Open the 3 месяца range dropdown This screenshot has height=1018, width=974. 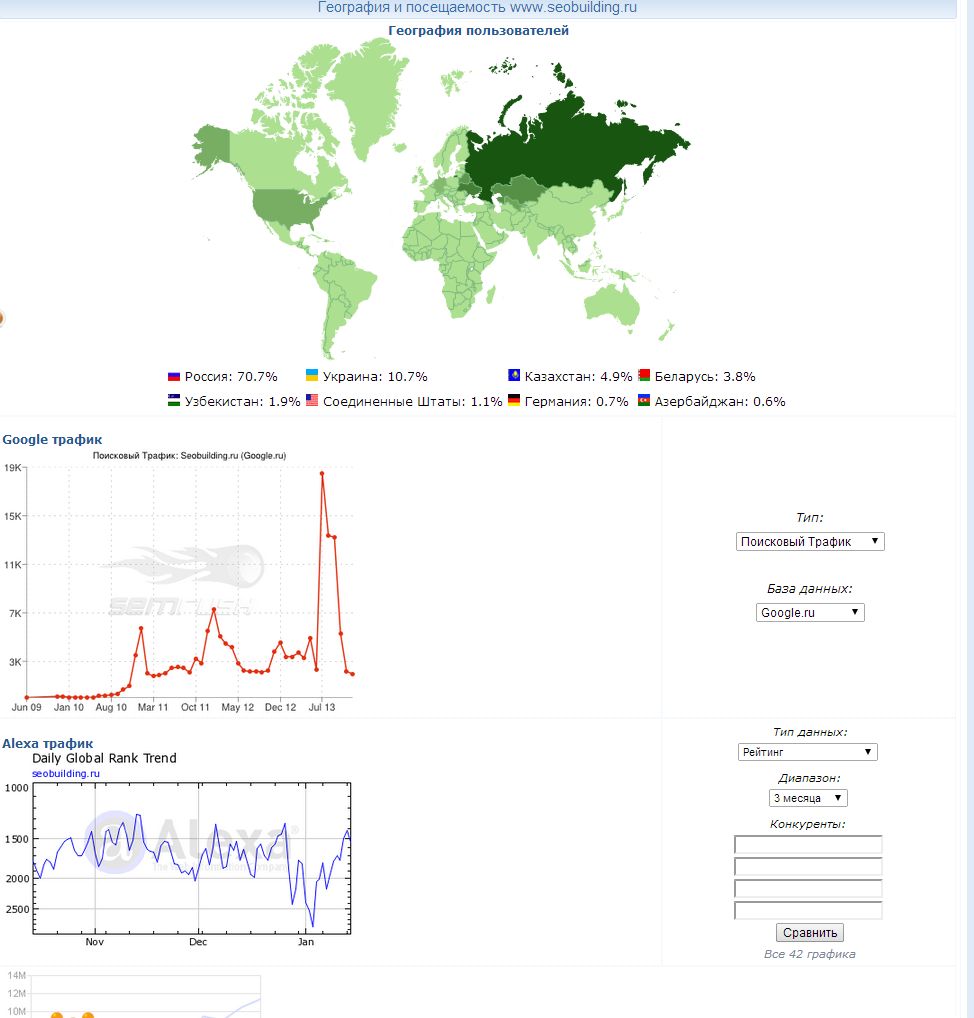[x=808, y=798]
